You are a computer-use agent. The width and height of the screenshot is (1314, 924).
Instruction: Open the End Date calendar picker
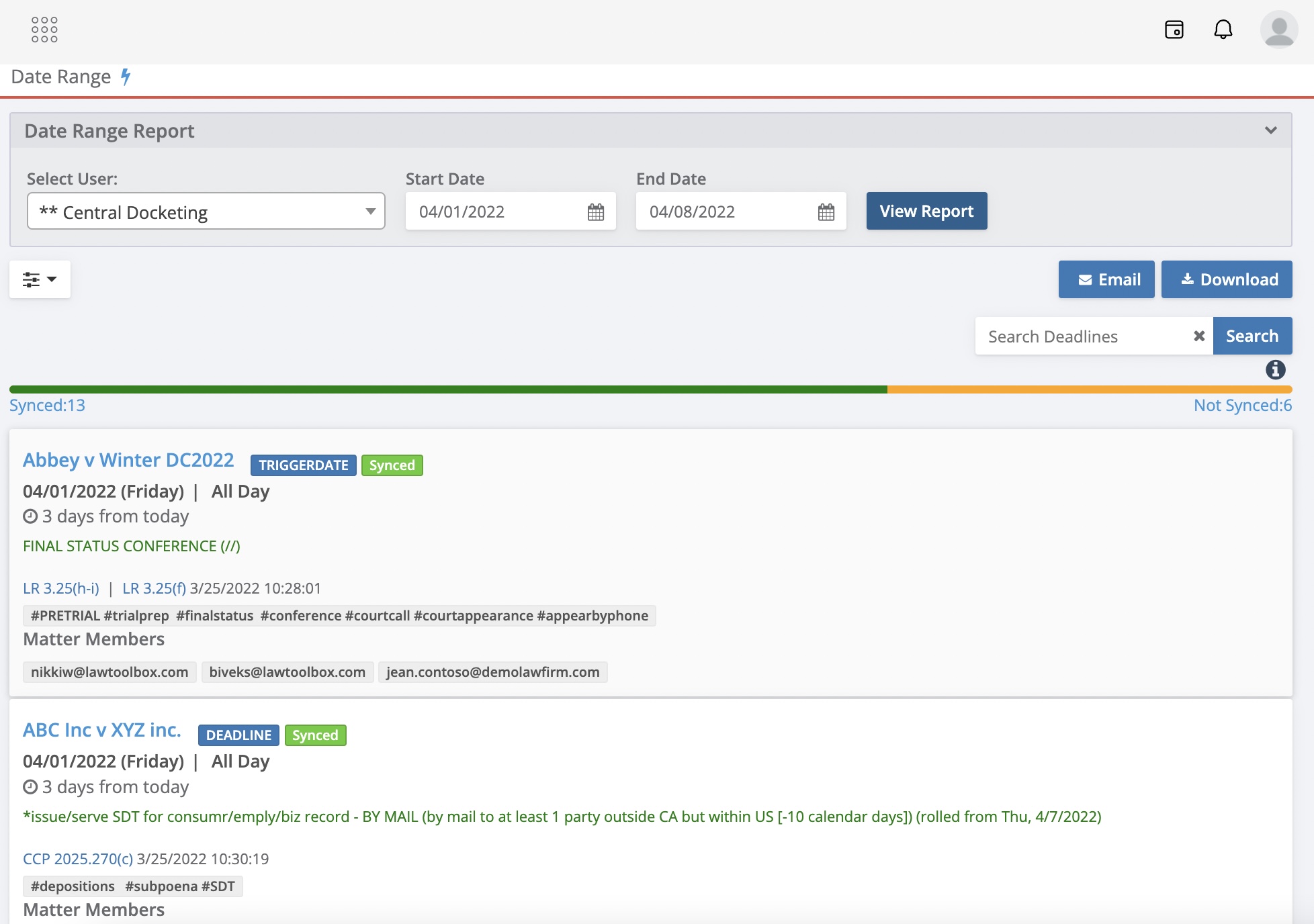point(826,212)
